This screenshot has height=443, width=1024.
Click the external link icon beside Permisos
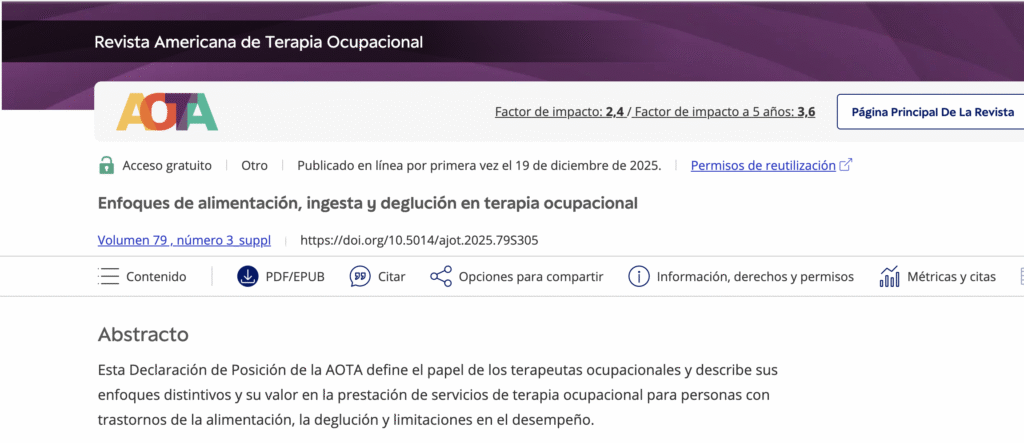tap(846, 165)
